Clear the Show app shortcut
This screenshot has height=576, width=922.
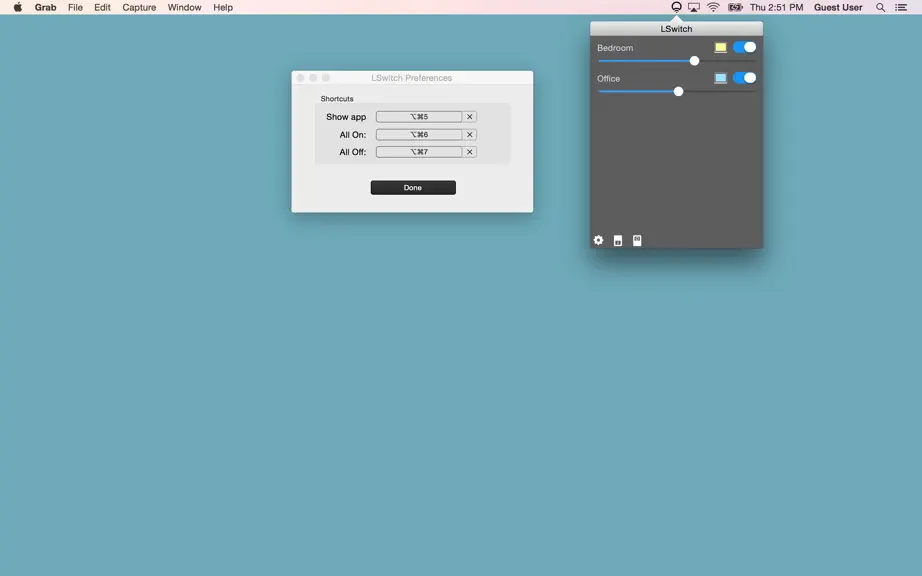click(469, 116)
